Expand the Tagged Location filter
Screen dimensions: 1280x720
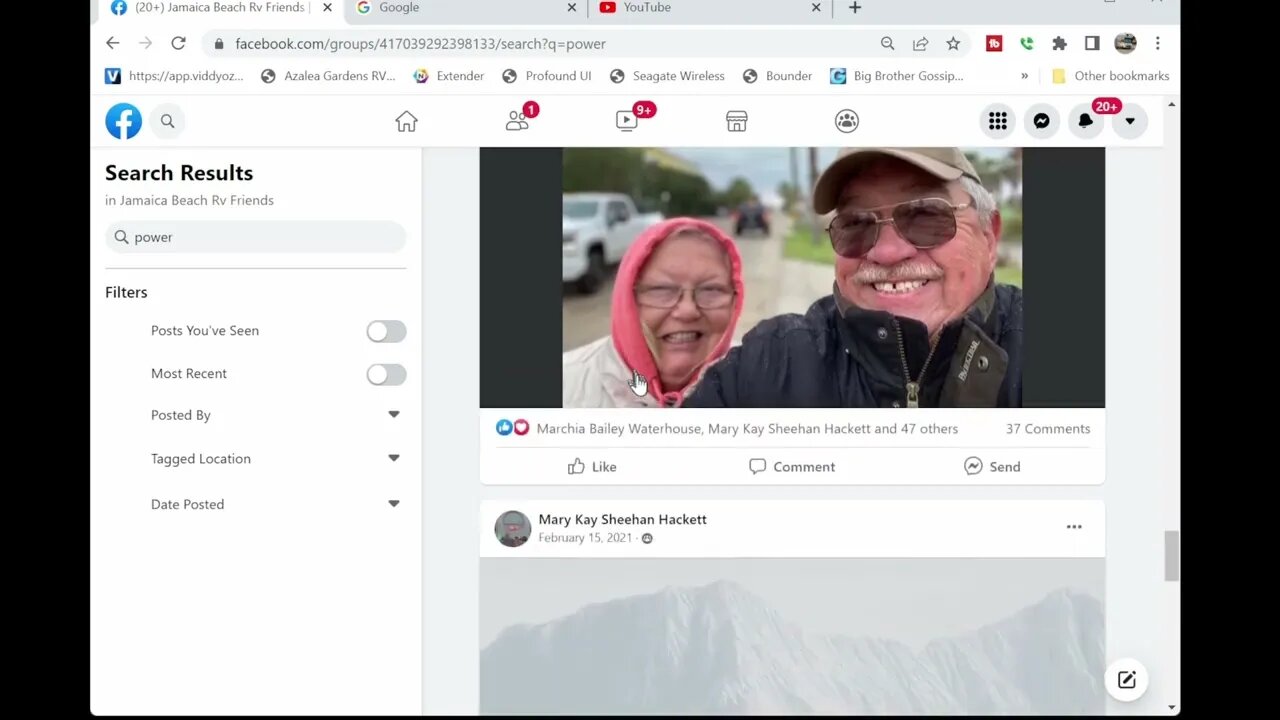(393, 458)
